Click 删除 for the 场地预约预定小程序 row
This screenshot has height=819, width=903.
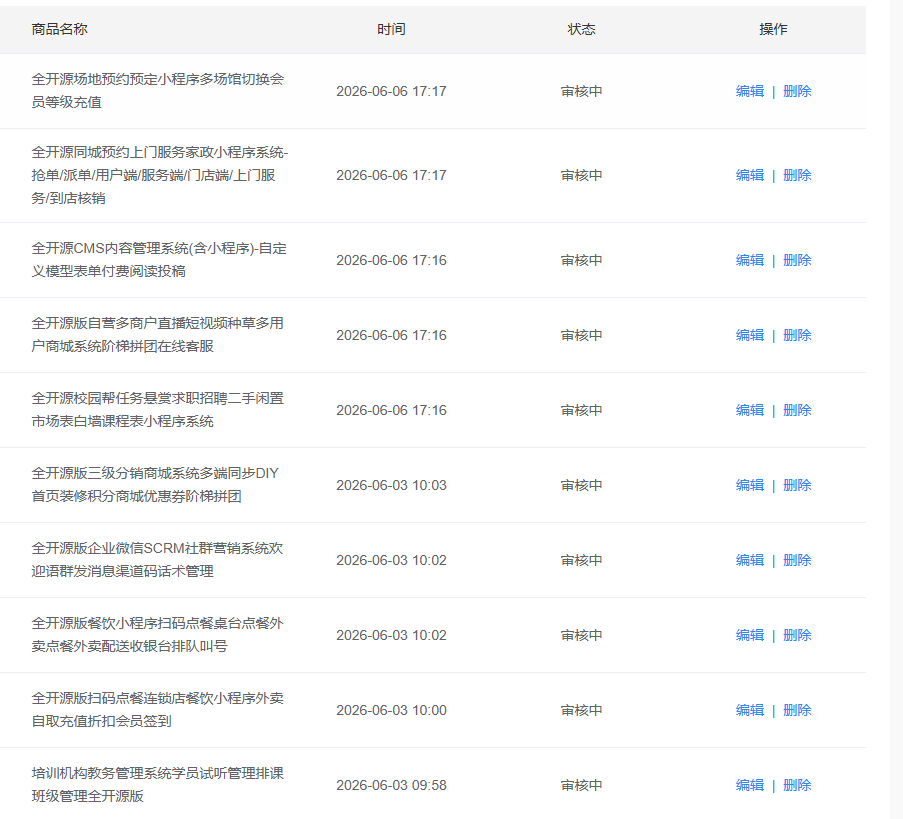tap(797, 91)
